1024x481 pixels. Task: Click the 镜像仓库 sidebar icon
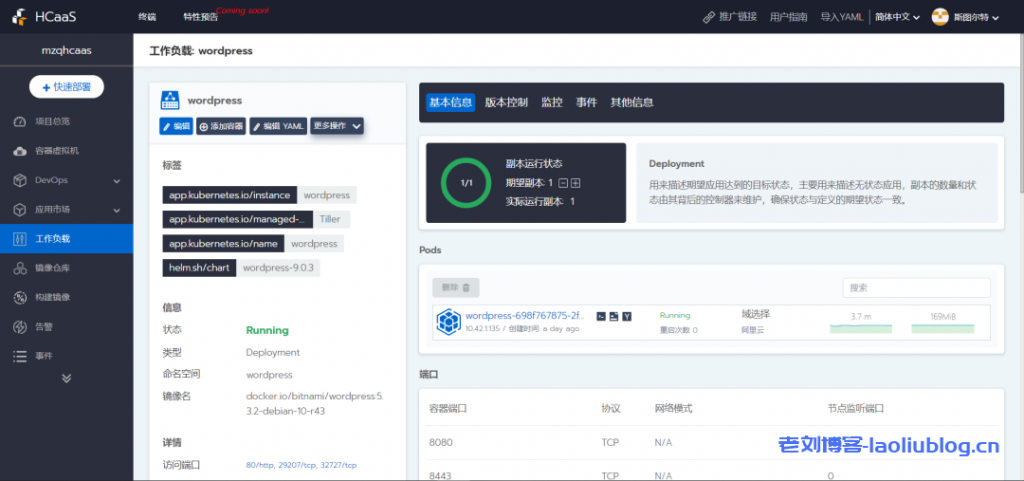tap(19, 268)
